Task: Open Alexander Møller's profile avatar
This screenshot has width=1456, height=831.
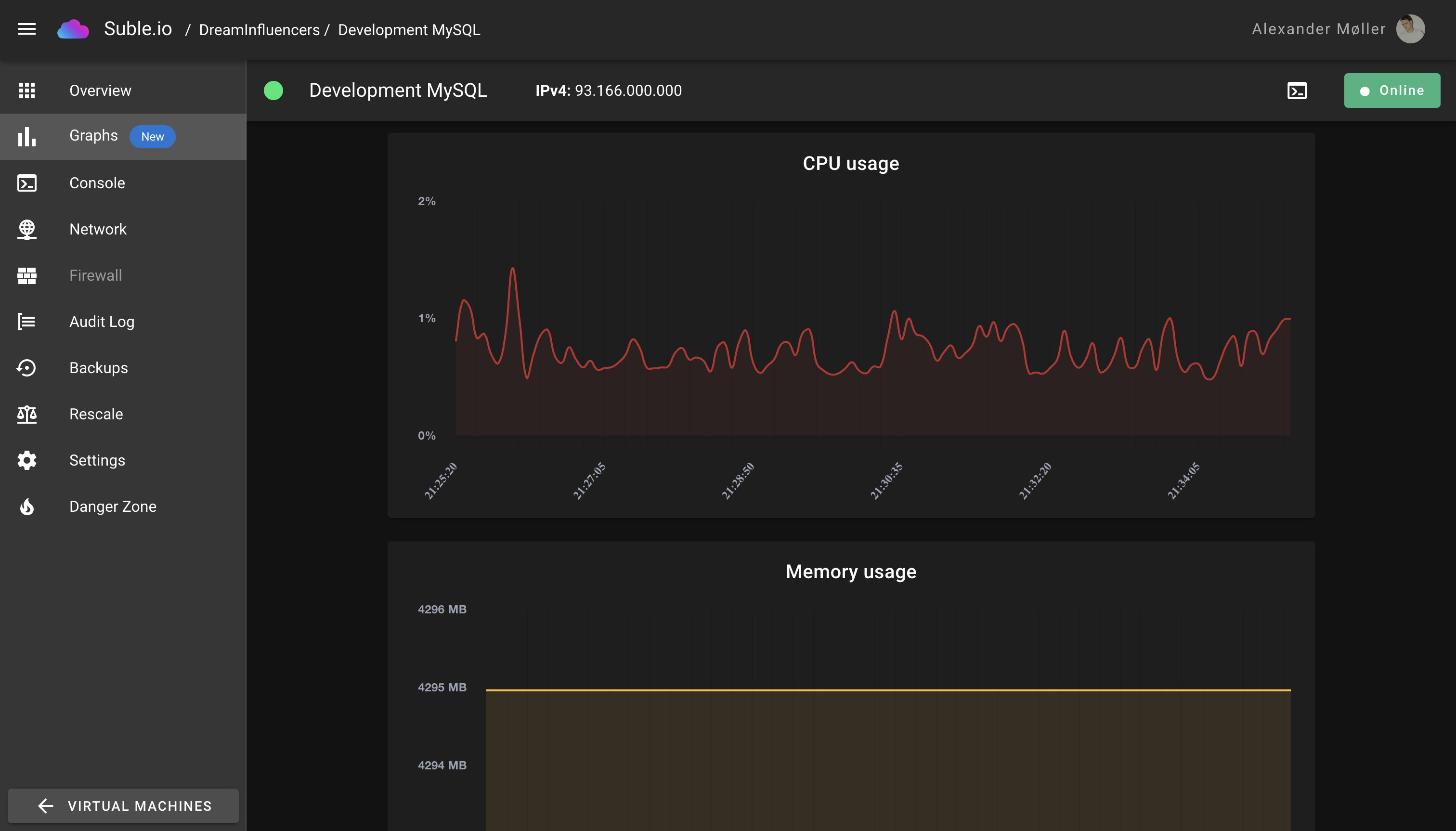Action: (1410, 28)
